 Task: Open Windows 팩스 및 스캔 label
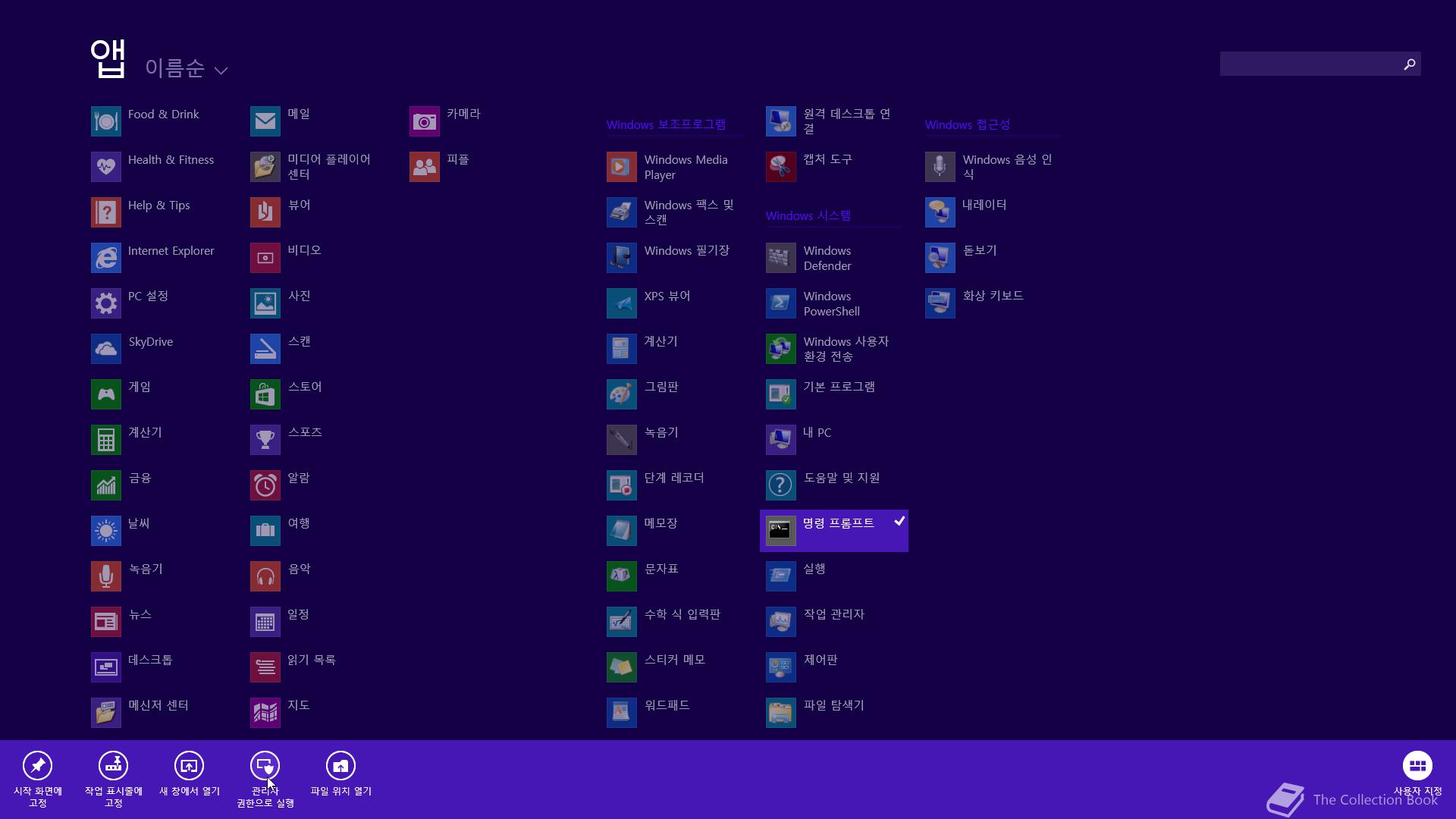(x=689, y=212)
